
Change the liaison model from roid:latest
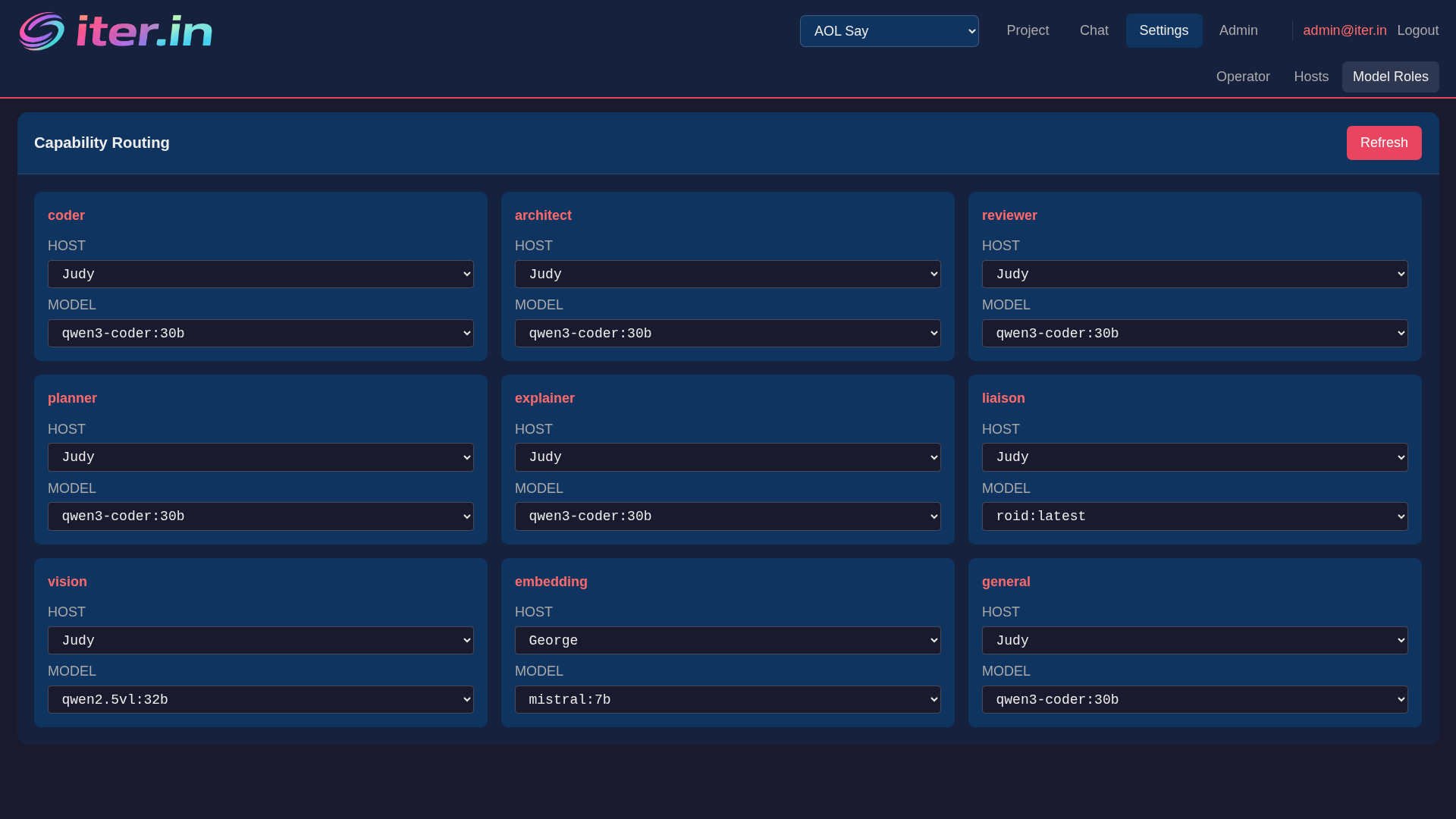pos(1194,516)
